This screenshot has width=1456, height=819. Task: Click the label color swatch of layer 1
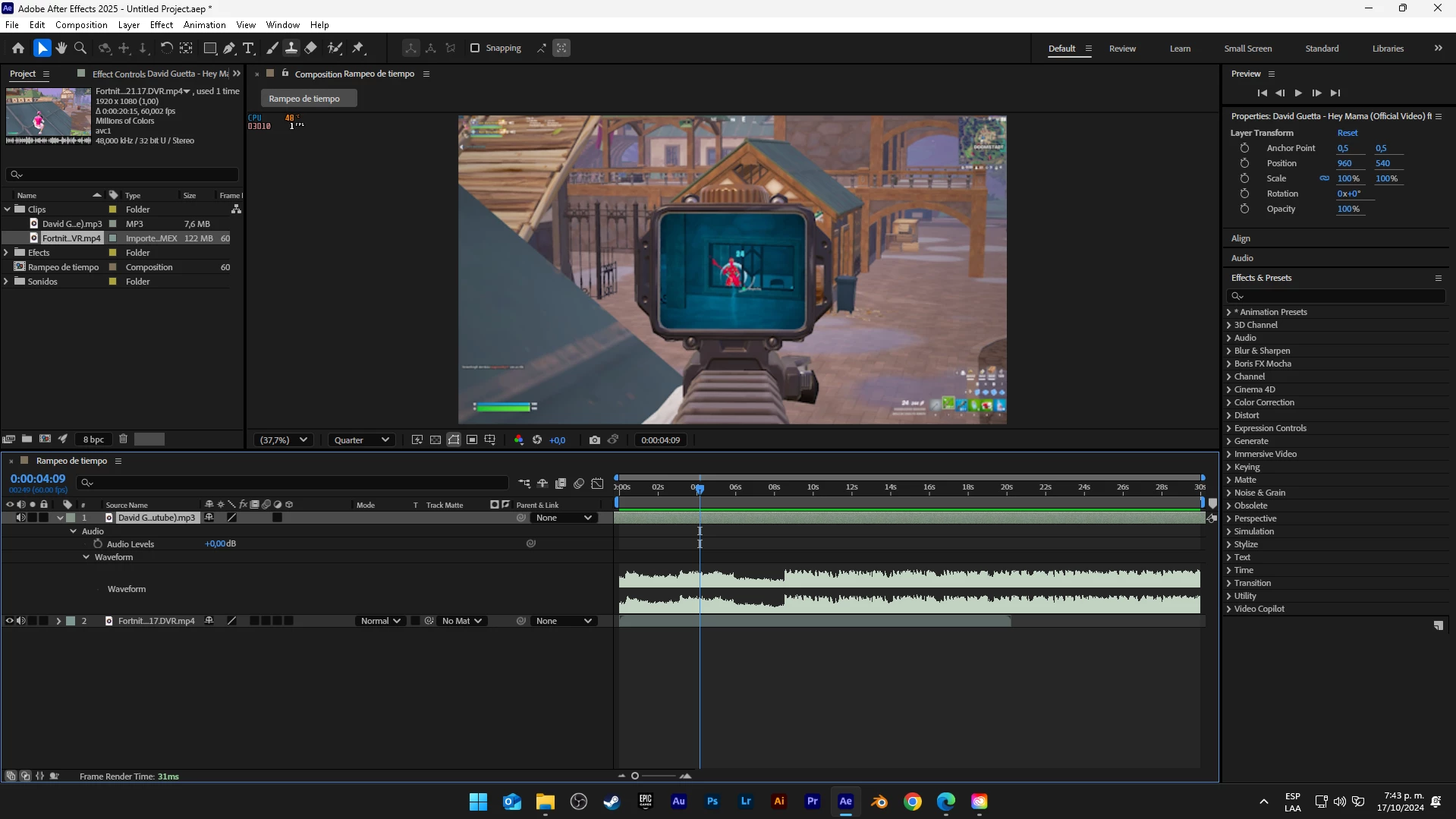[71, 518]
